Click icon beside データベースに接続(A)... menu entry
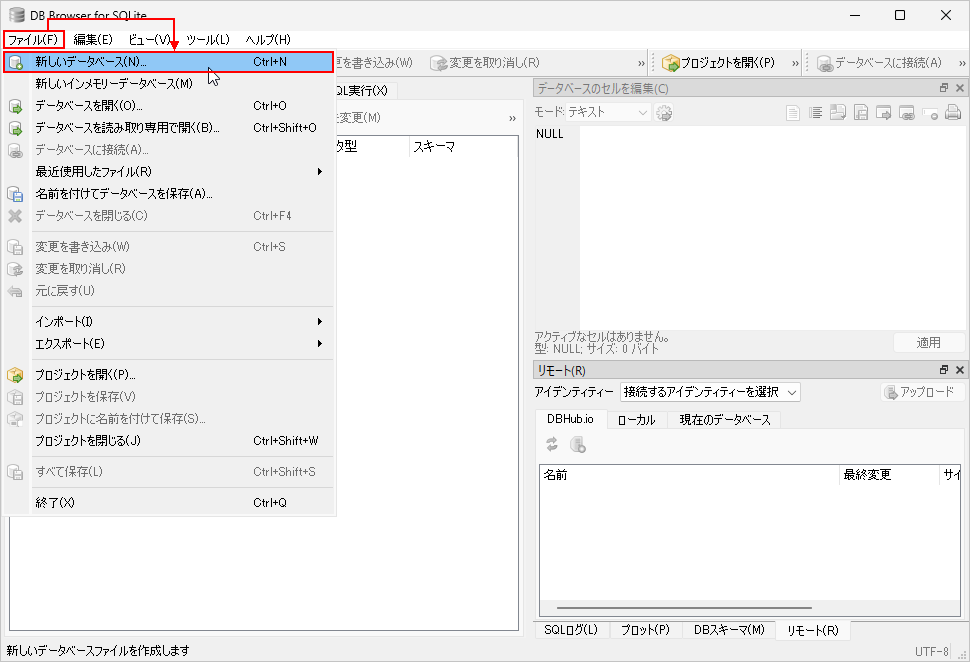Viewport: 970px width, 662px height. (15, 150)
